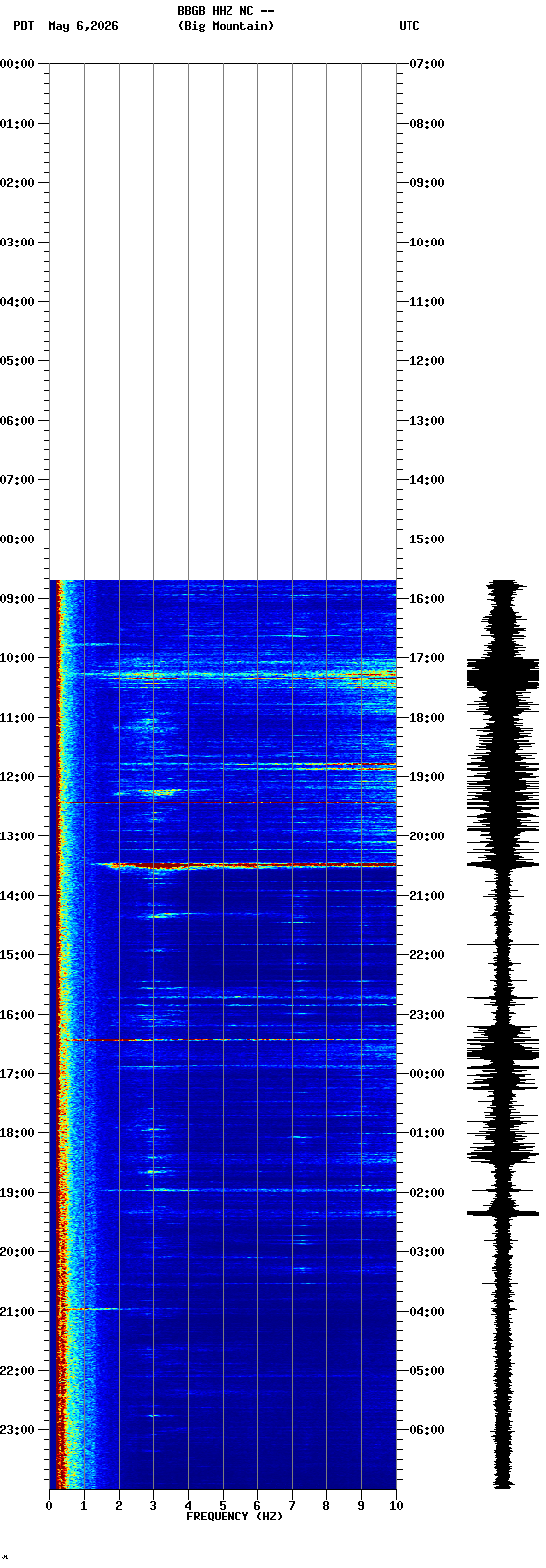Pick the UTC-axis "22:00" time label
Image resolution: width=546 pixels, height=1568 pixels.
click(x=427, y=955)
